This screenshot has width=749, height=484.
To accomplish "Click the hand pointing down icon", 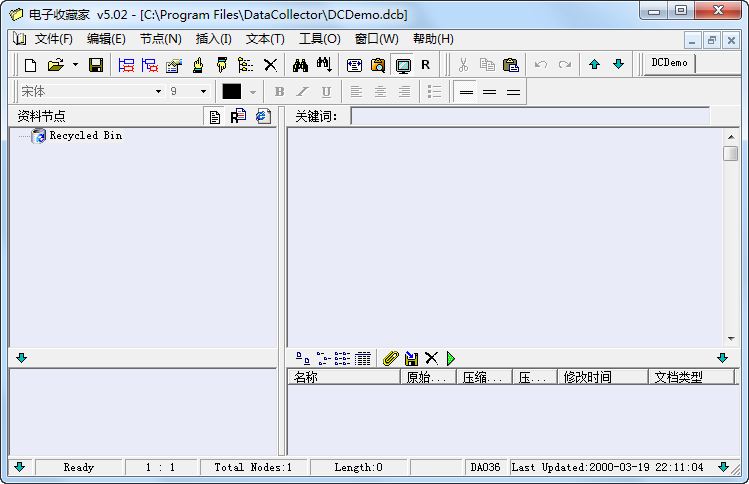I will 222,65.
